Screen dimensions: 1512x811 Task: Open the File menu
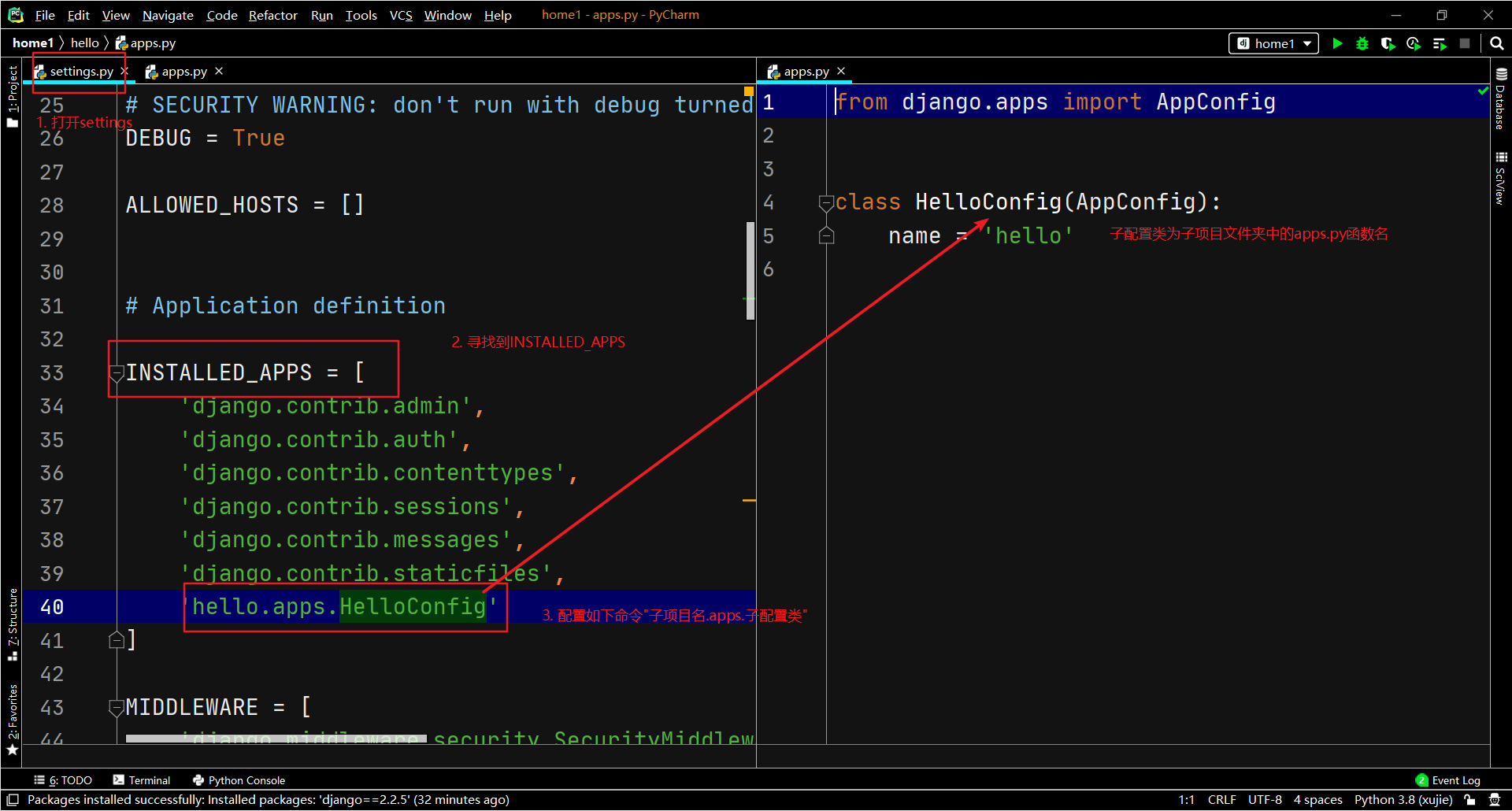click(45, 15)
